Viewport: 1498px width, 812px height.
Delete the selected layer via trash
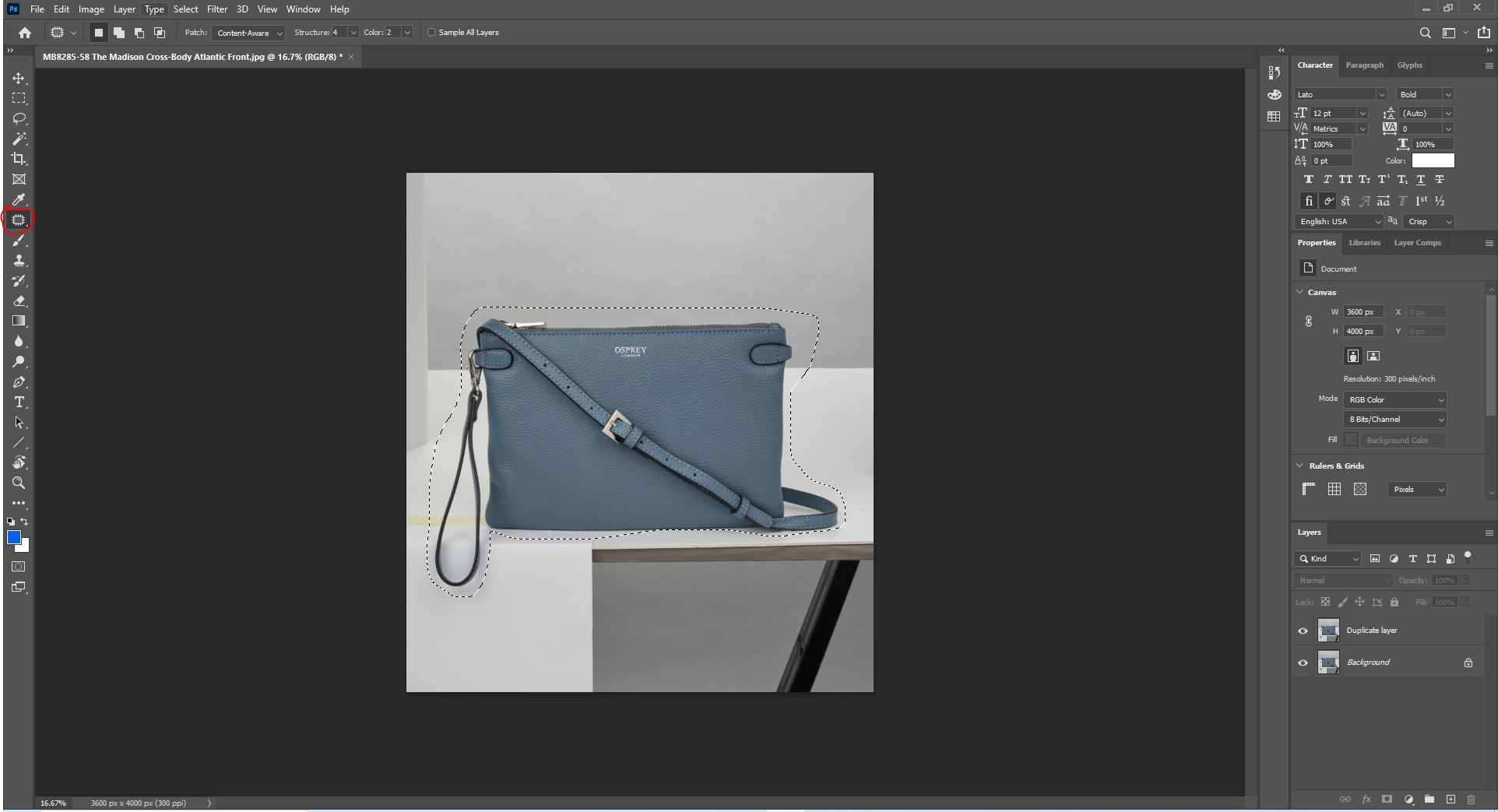pos(1471,800)
